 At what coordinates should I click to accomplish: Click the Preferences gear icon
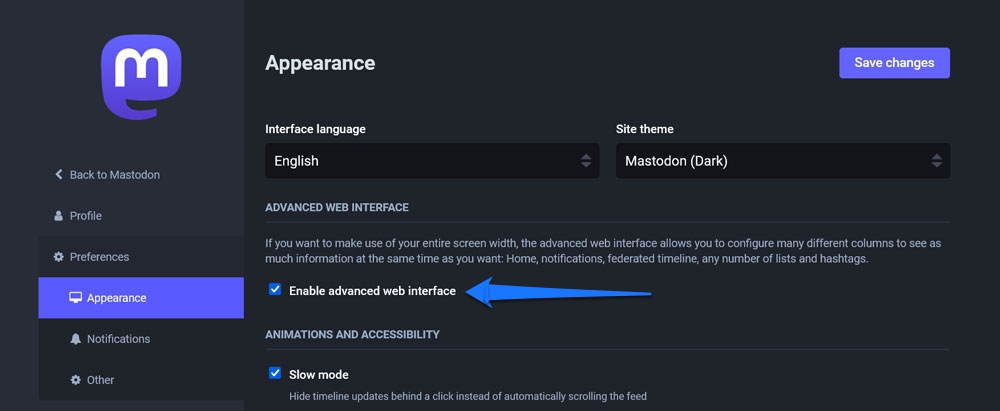click(x=59, y=257)
